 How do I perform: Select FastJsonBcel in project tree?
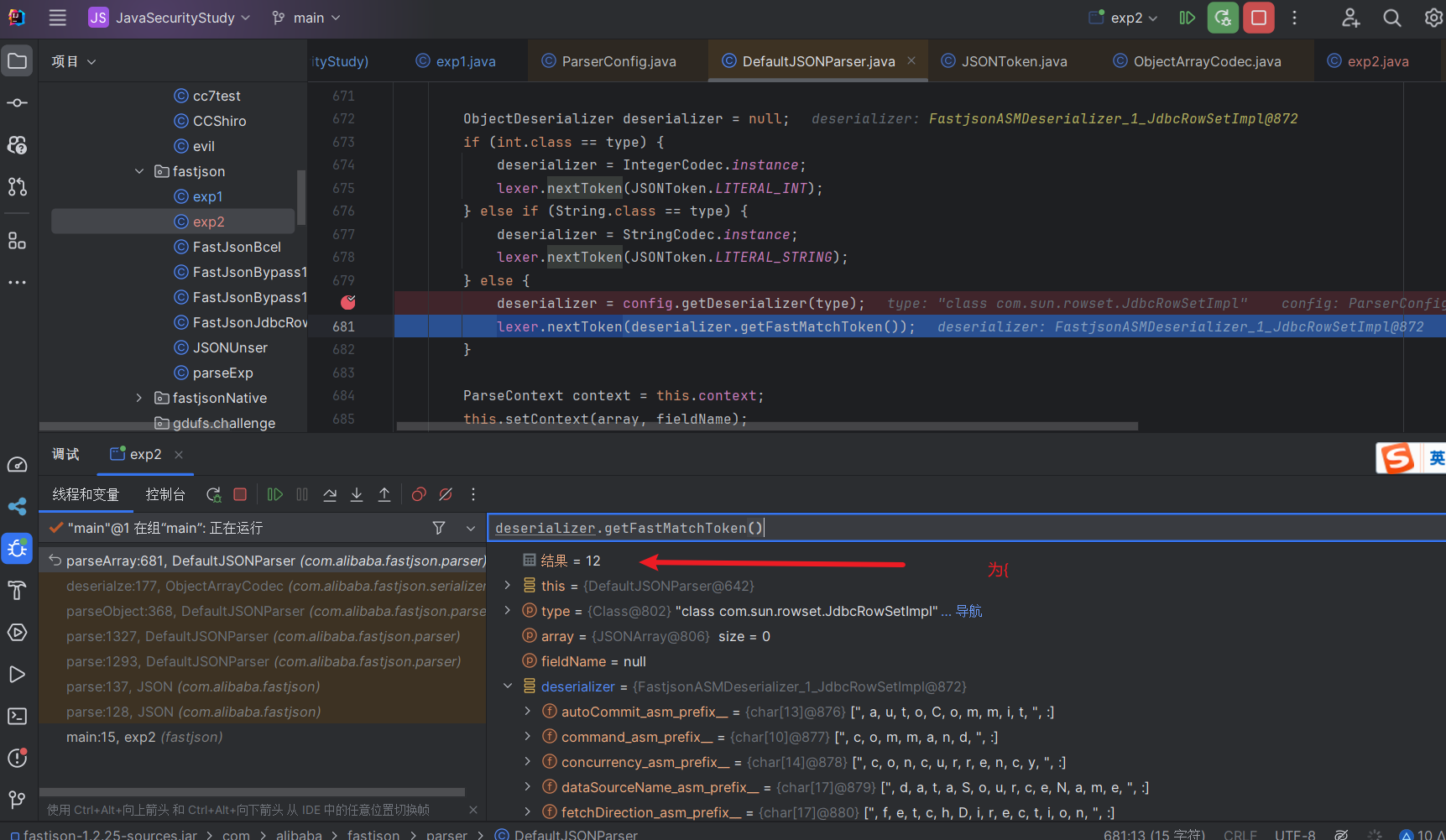click(x=237, y=247)
